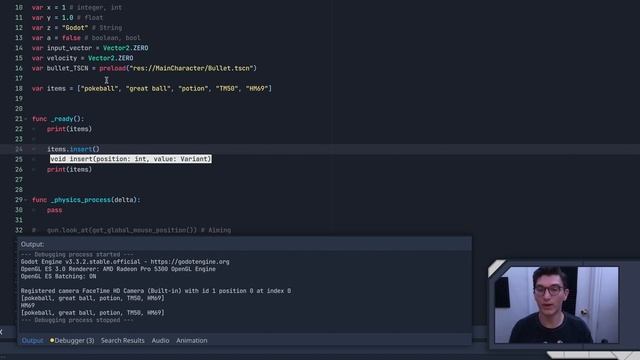Click the "HM69" string in items array

[x=258, y=88]
